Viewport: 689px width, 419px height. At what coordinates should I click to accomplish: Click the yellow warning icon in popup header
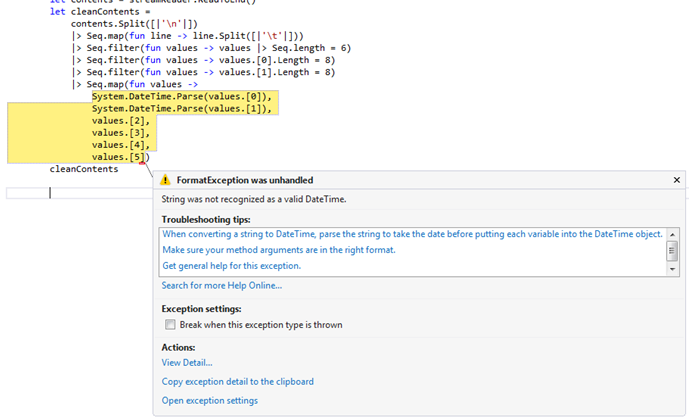click(x=166, y=180)
